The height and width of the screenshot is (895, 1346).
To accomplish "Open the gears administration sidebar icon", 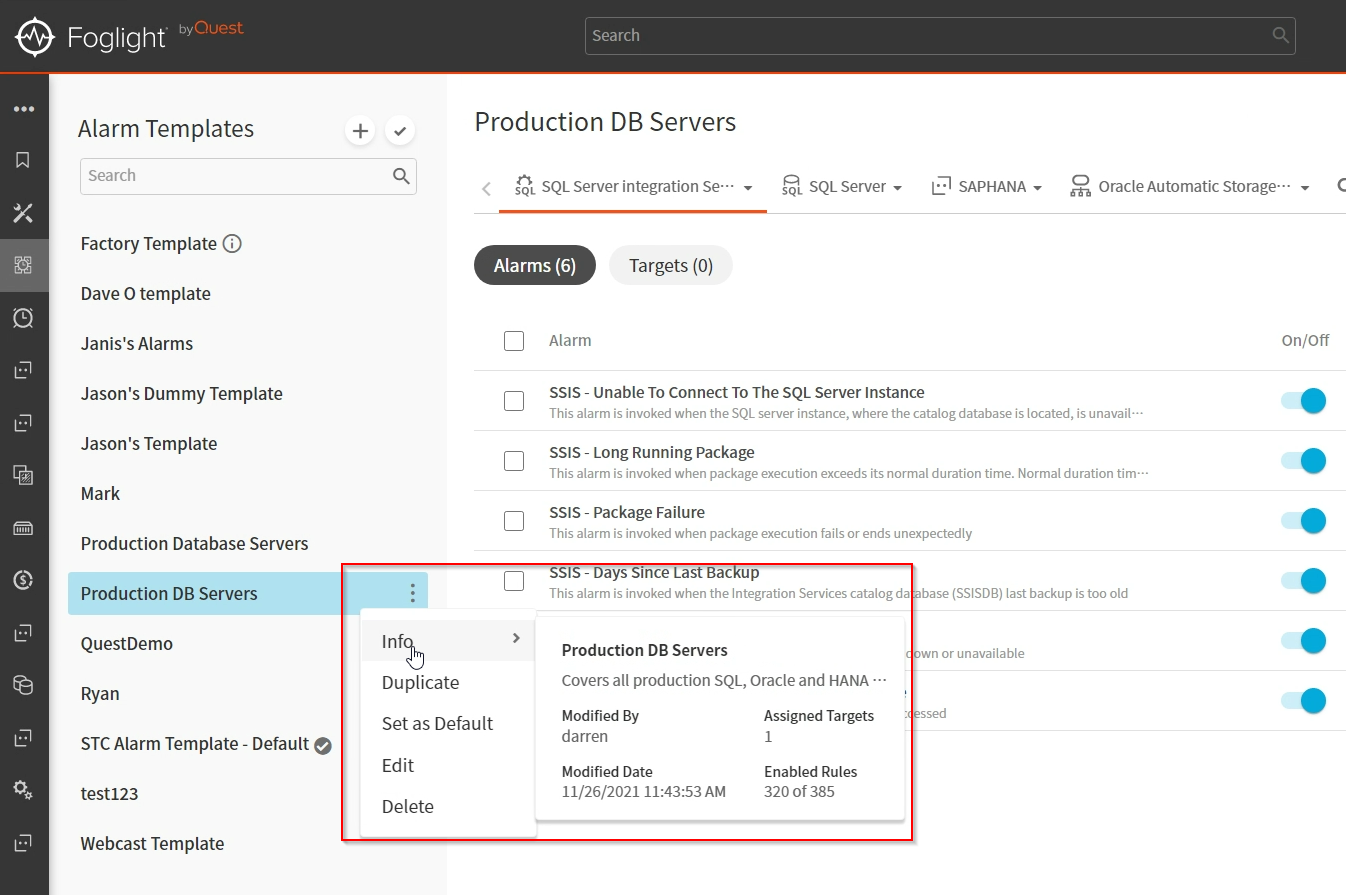I will point(24,790).
